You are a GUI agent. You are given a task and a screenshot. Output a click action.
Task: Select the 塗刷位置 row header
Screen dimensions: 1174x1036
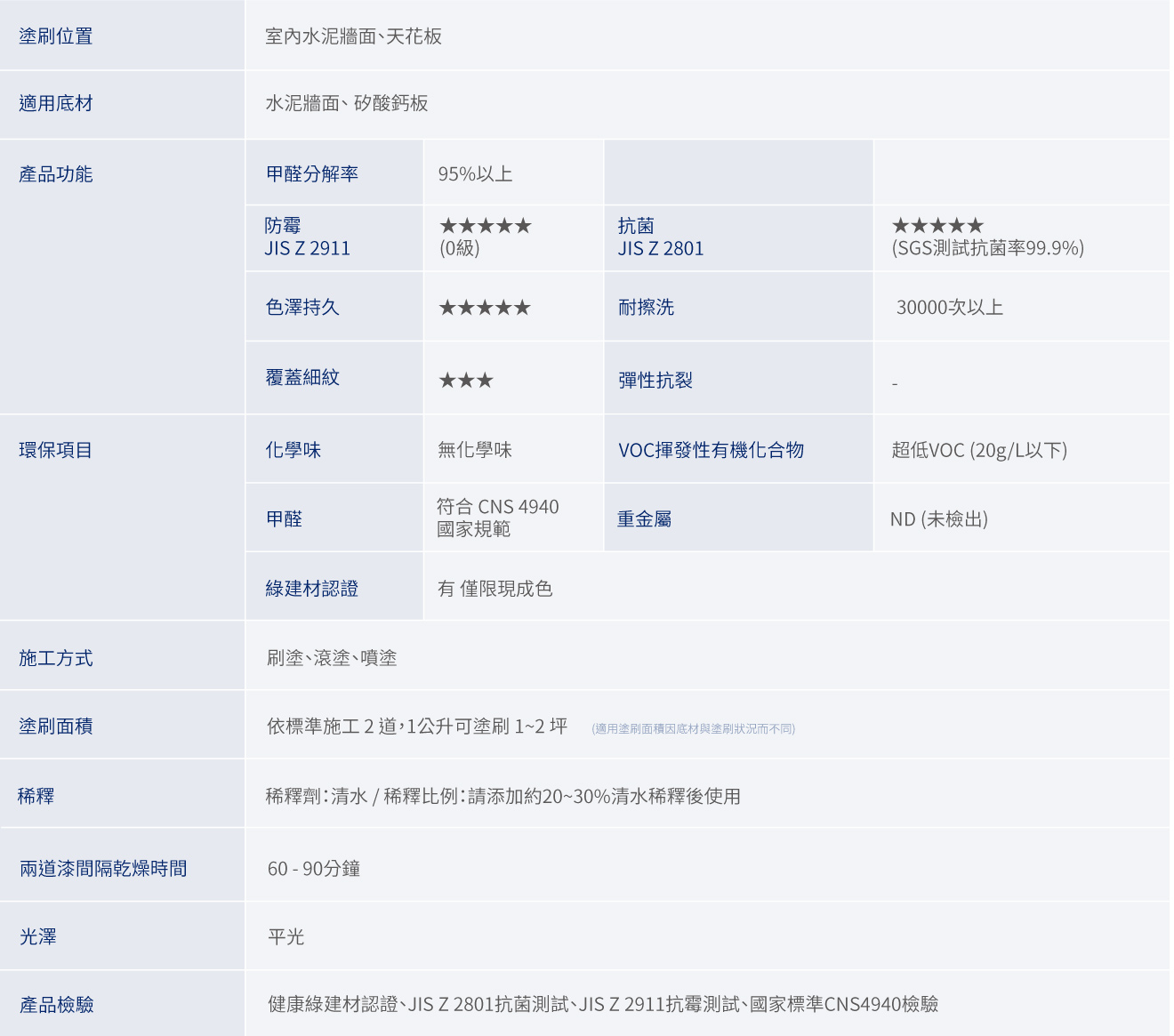tap(56, 36)
